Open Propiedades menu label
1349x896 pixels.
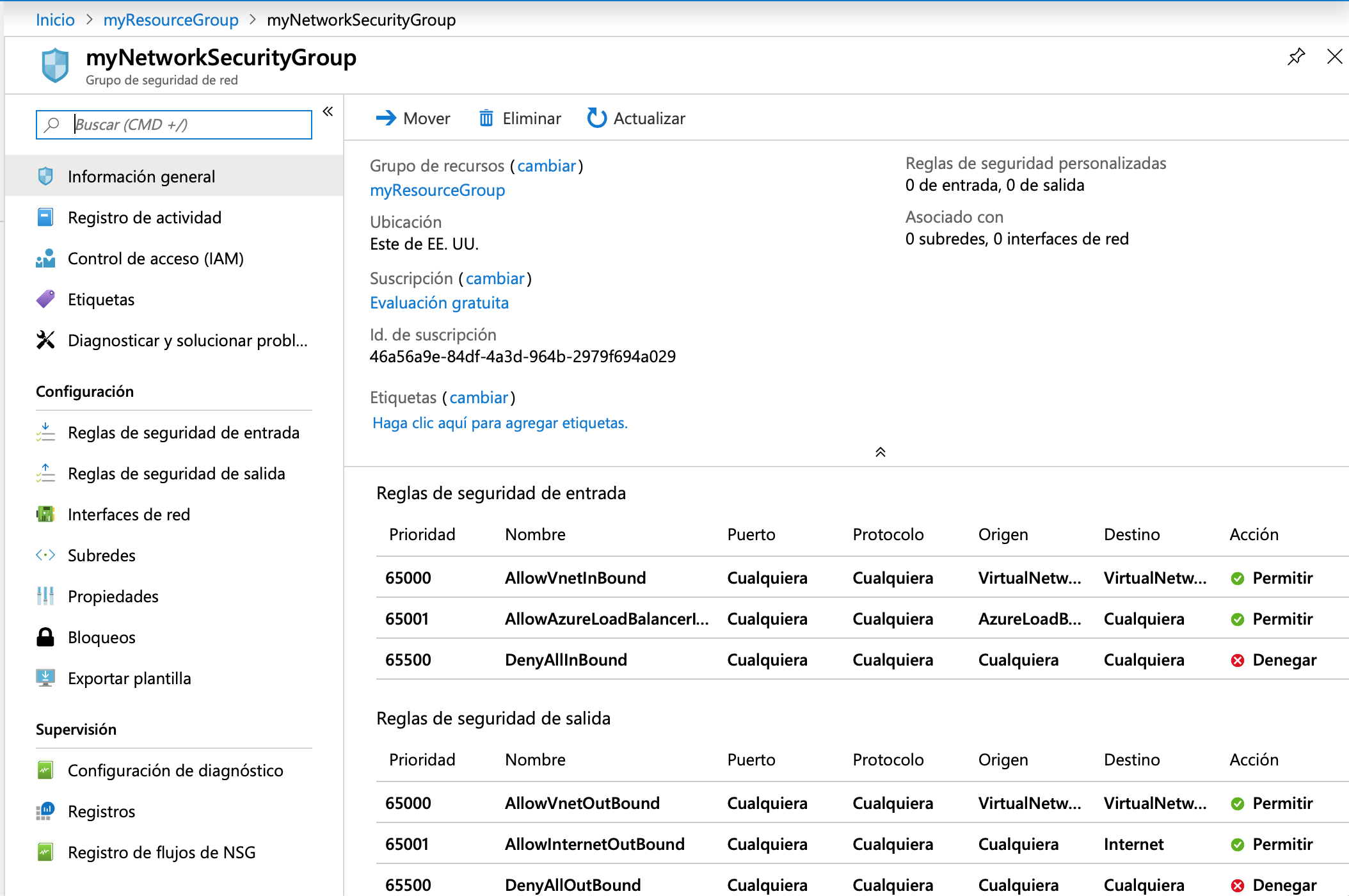(113, 596)
